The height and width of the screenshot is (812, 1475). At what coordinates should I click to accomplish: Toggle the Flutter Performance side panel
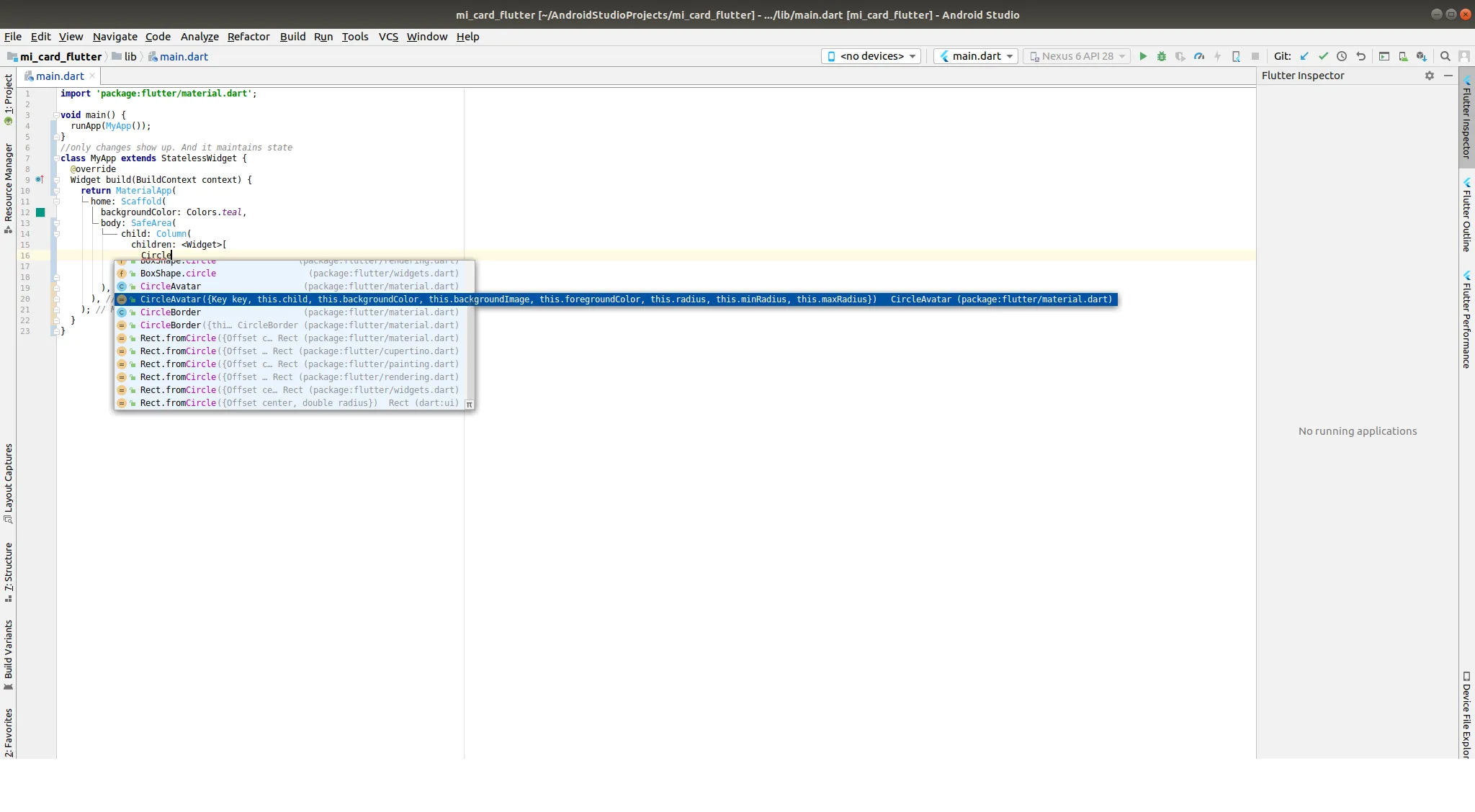click(1466, 319)
